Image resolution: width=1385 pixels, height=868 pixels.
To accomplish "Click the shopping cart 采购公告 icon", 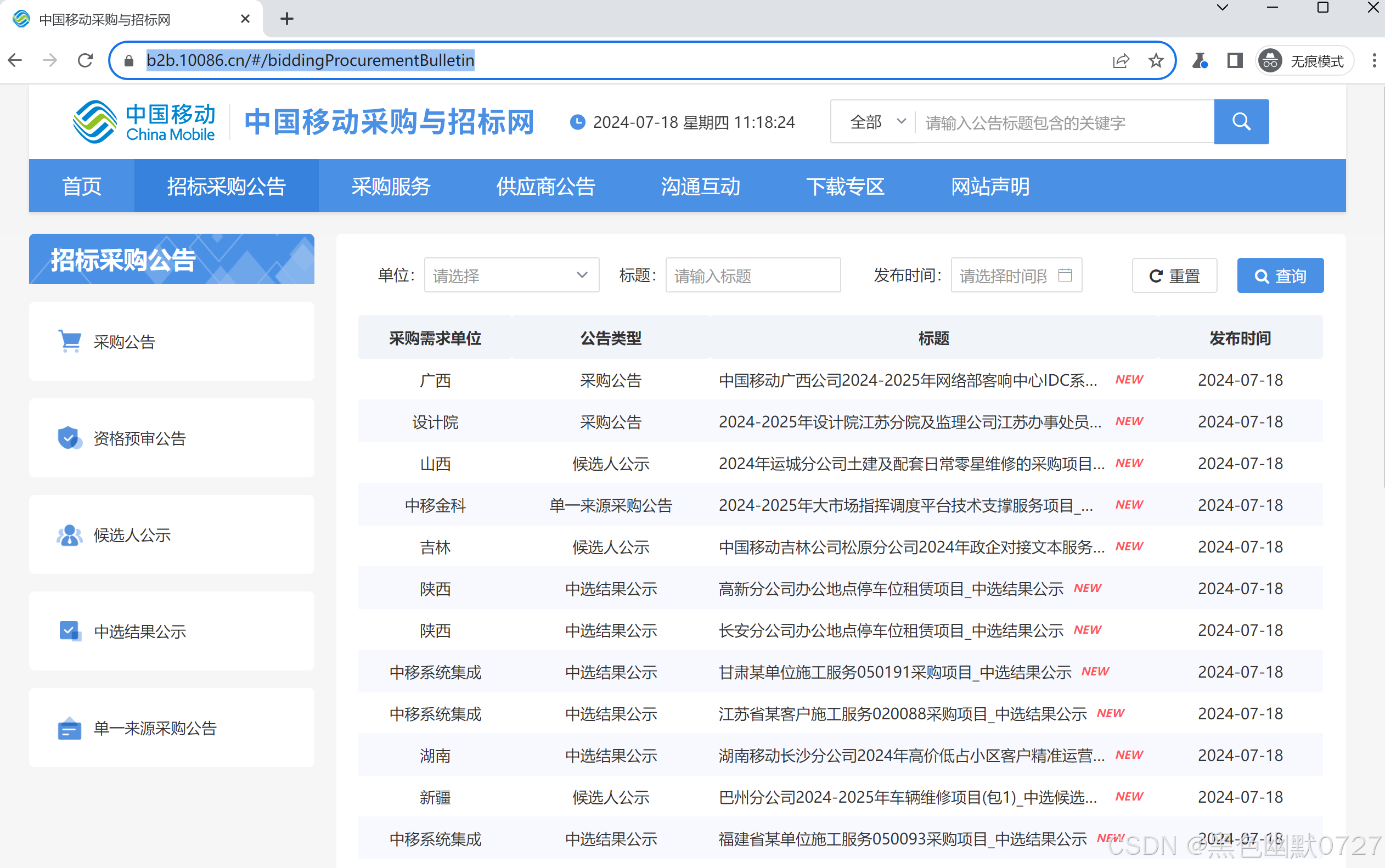I will [x=70, y=341].
